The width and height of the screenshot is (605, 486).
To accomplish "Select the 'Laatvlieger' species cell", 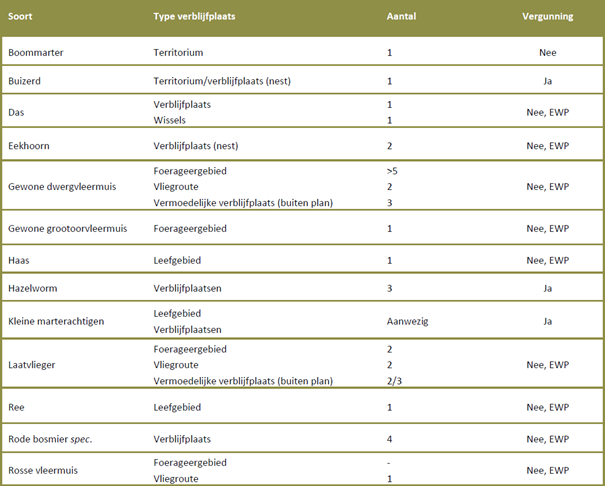I will click(31, 365).
